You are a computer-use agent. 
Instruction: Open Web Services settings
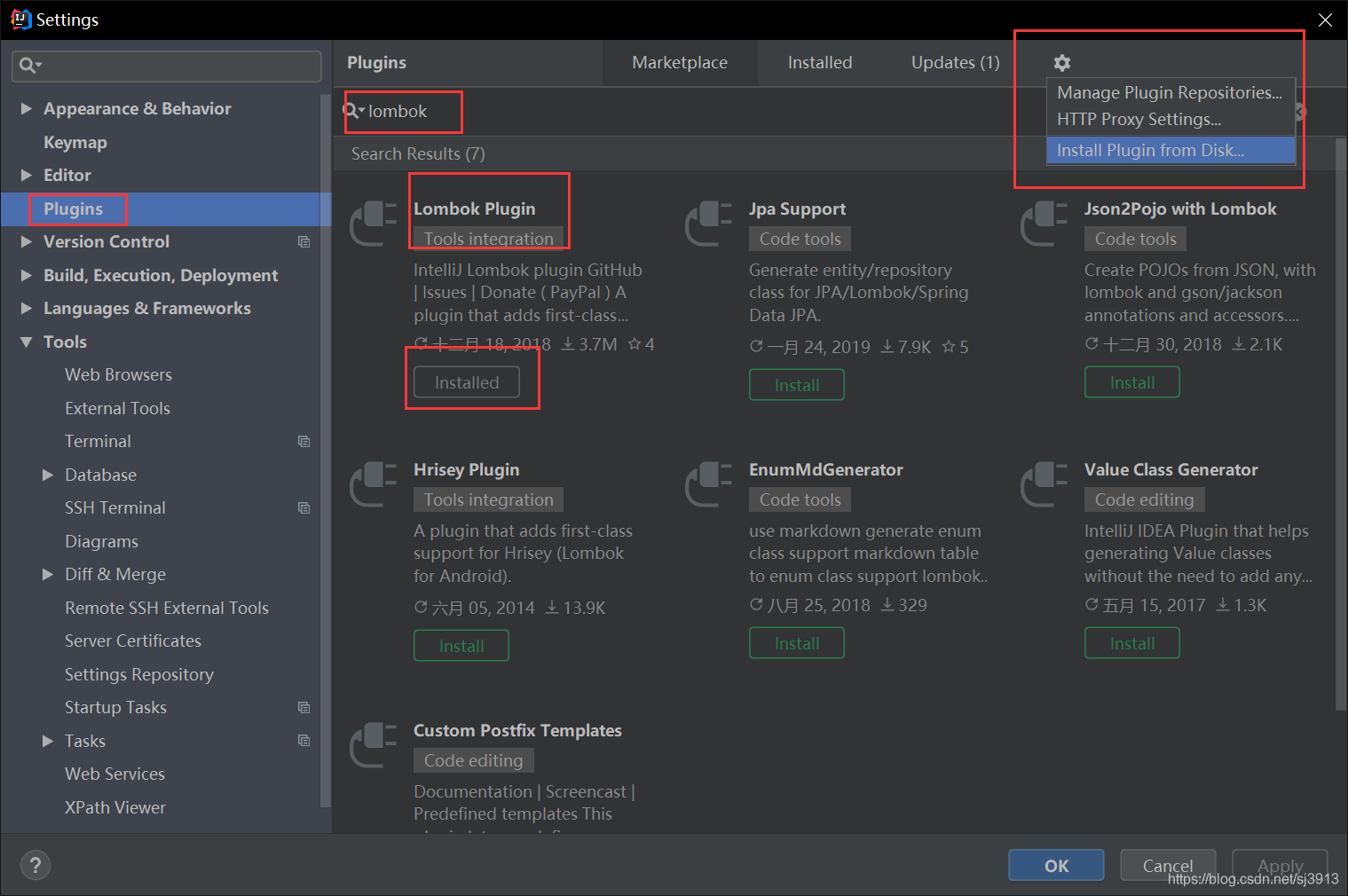[114, 774]
